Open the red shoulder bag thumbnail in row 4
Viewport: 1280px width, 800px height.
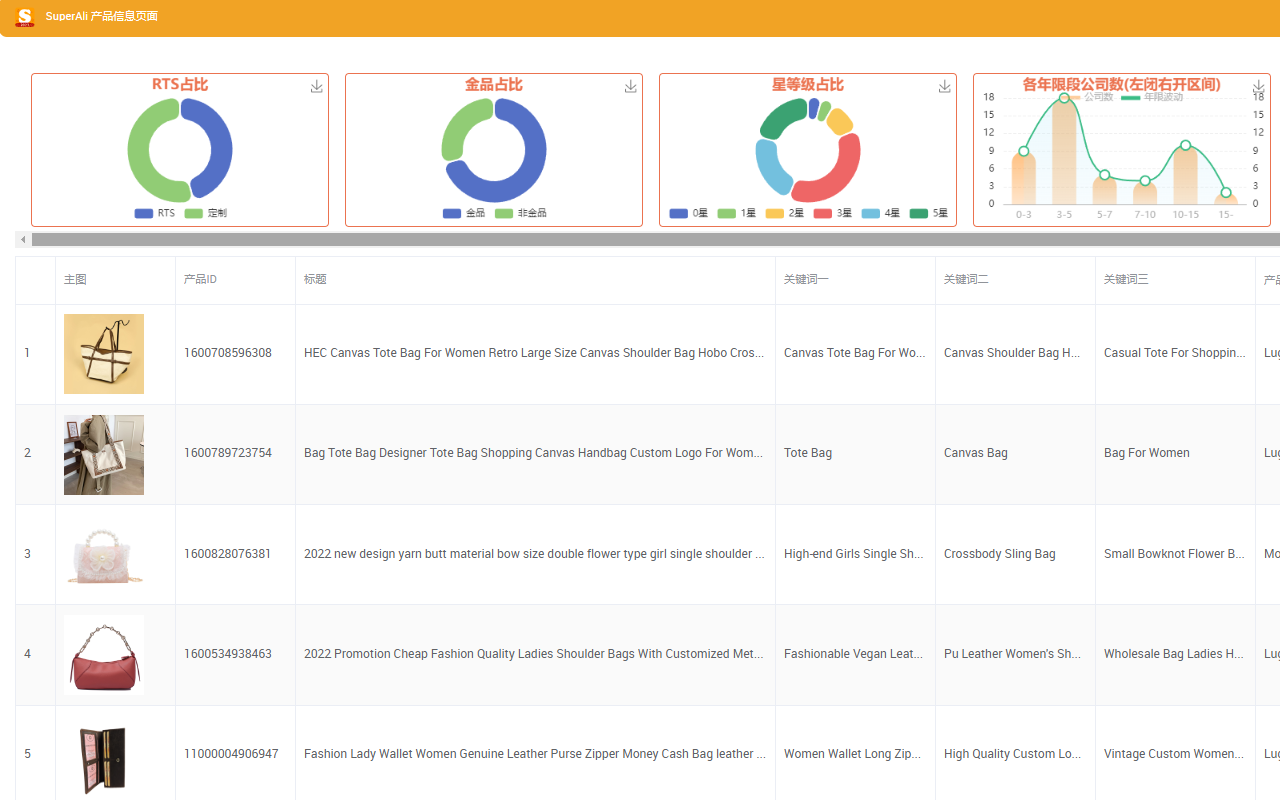[104, 655]
